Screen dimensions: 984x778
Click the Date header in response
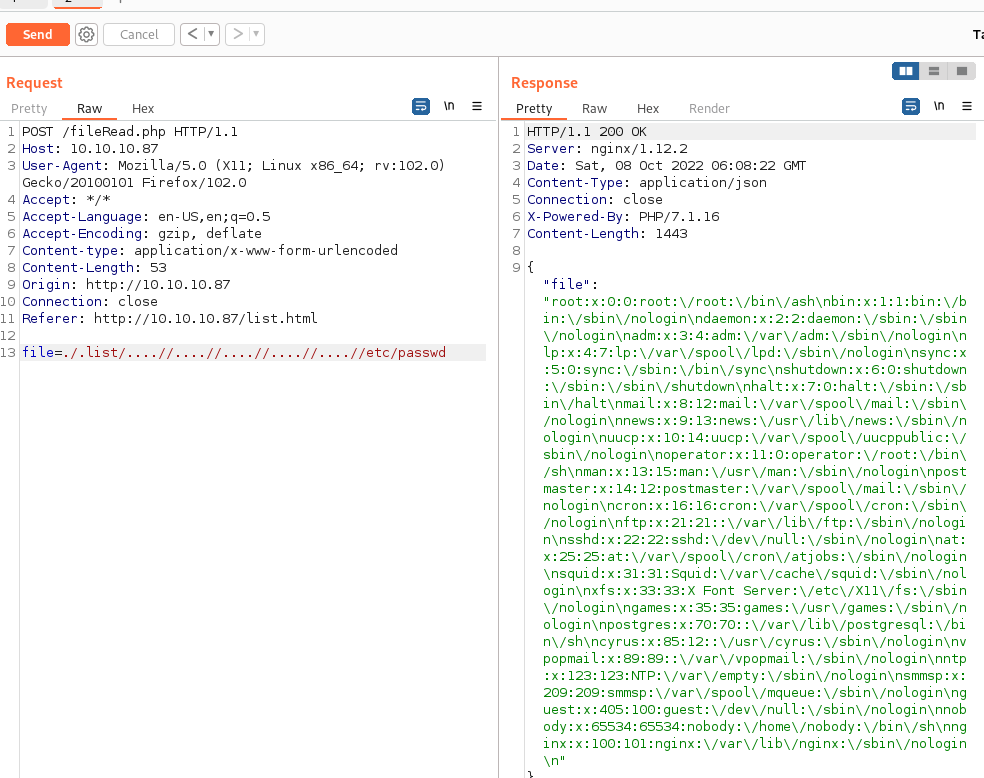tap(666, 166)
